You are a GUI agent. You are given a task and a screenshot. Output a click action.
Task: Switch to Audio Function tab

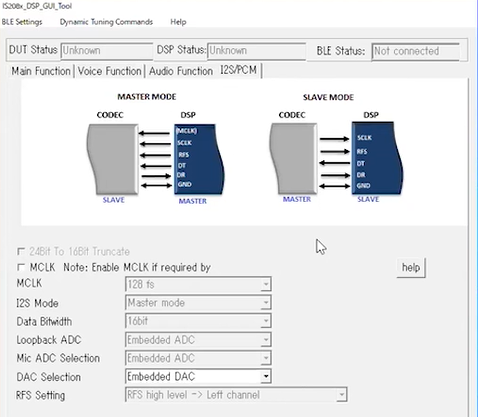[x=181, y=71]
